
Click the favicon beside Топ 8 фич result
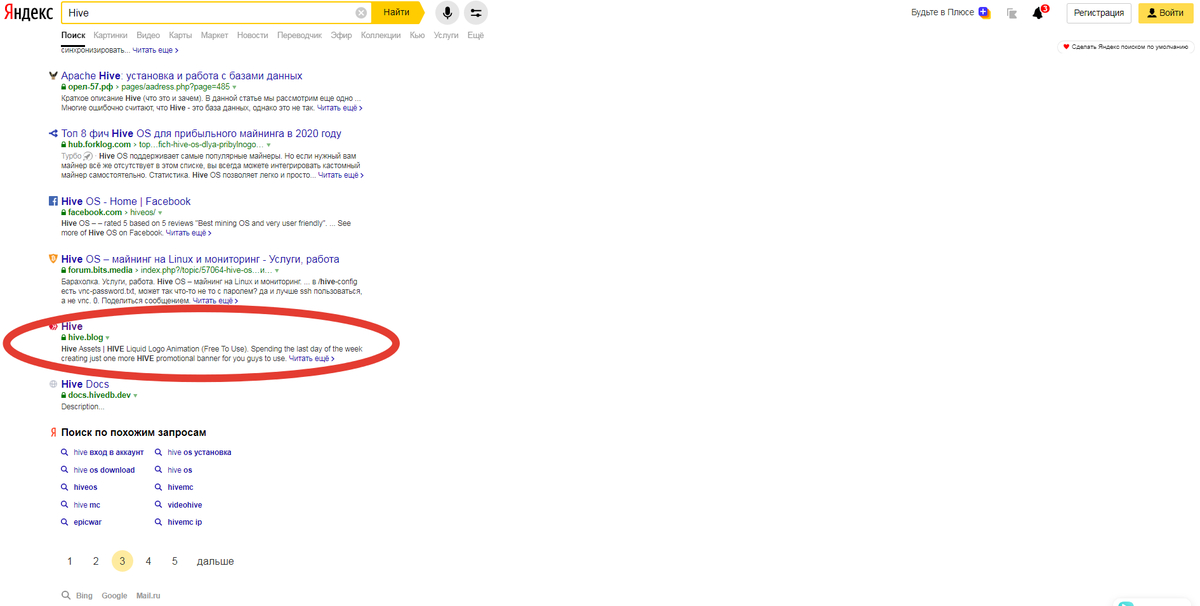pyautogui.click(x=53, y=133)
